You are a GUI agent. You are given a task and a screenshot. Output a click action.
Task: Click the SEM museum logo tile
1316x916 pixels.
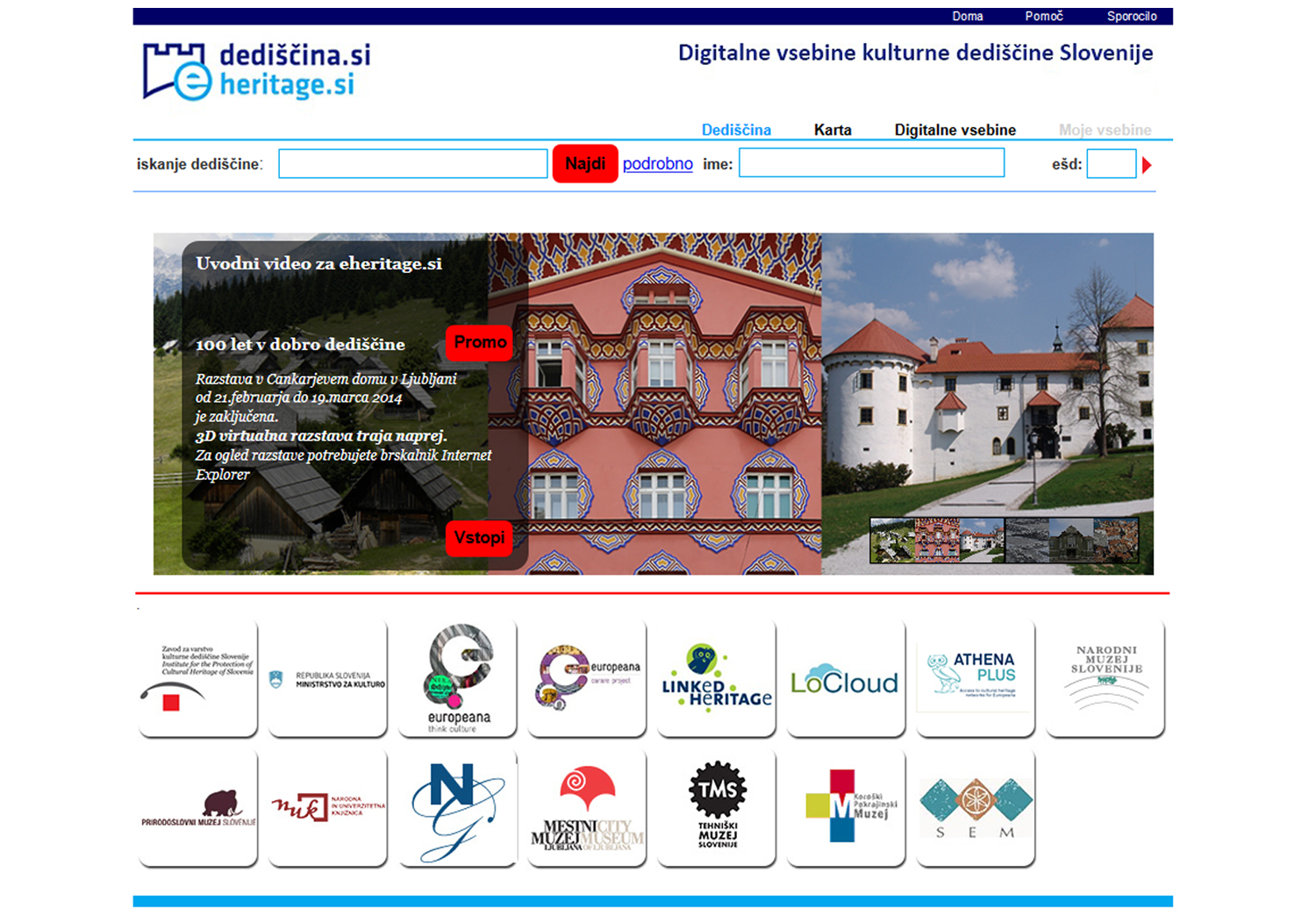click(x=975, y=807)
